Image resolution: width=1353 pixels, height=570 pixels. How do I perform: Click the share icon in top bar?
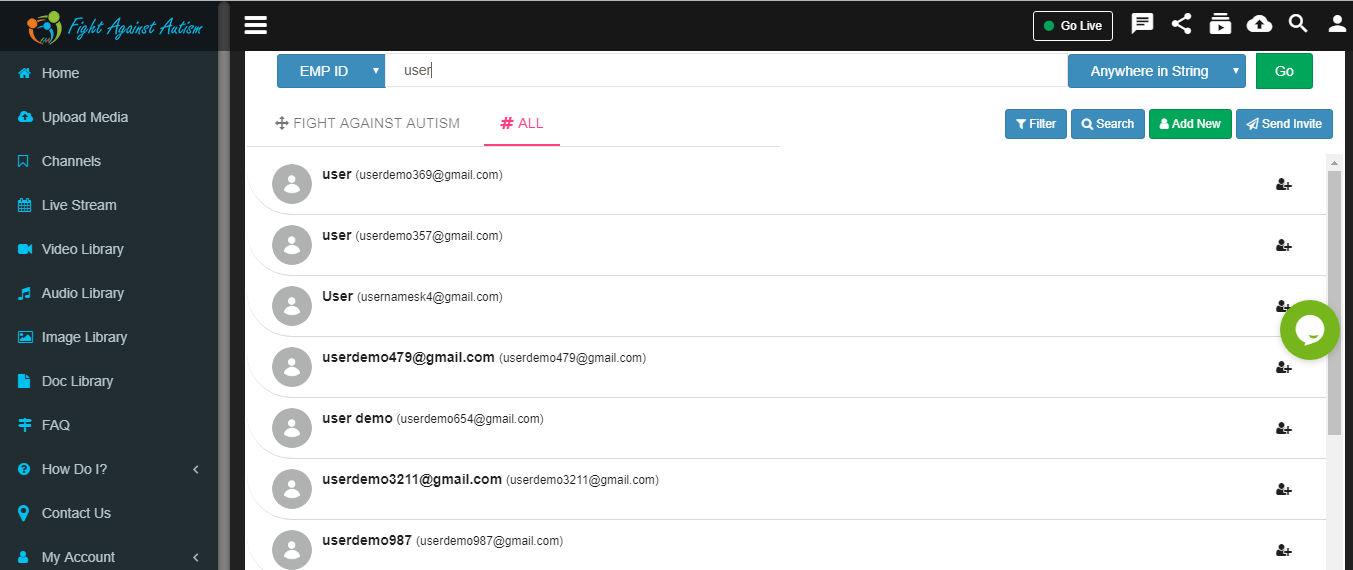coord(1181,24)
